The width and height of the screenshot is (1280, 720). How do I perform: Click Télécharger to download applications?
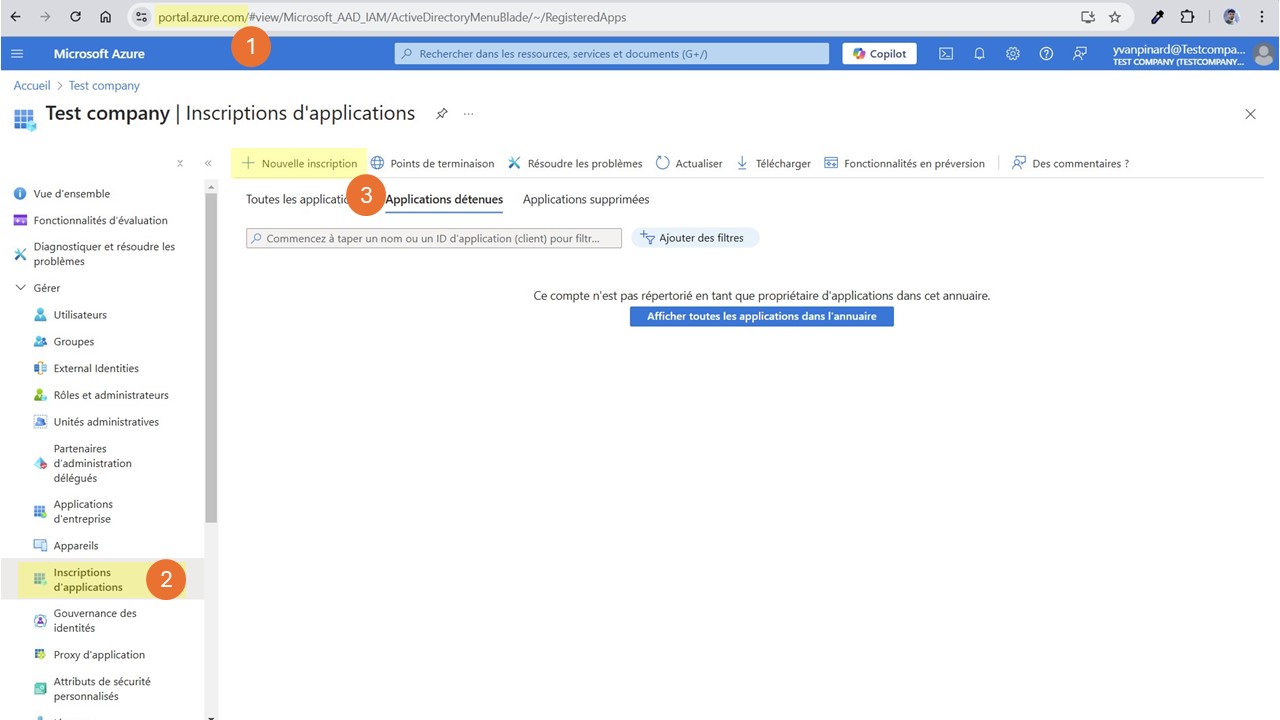[773, 162]
